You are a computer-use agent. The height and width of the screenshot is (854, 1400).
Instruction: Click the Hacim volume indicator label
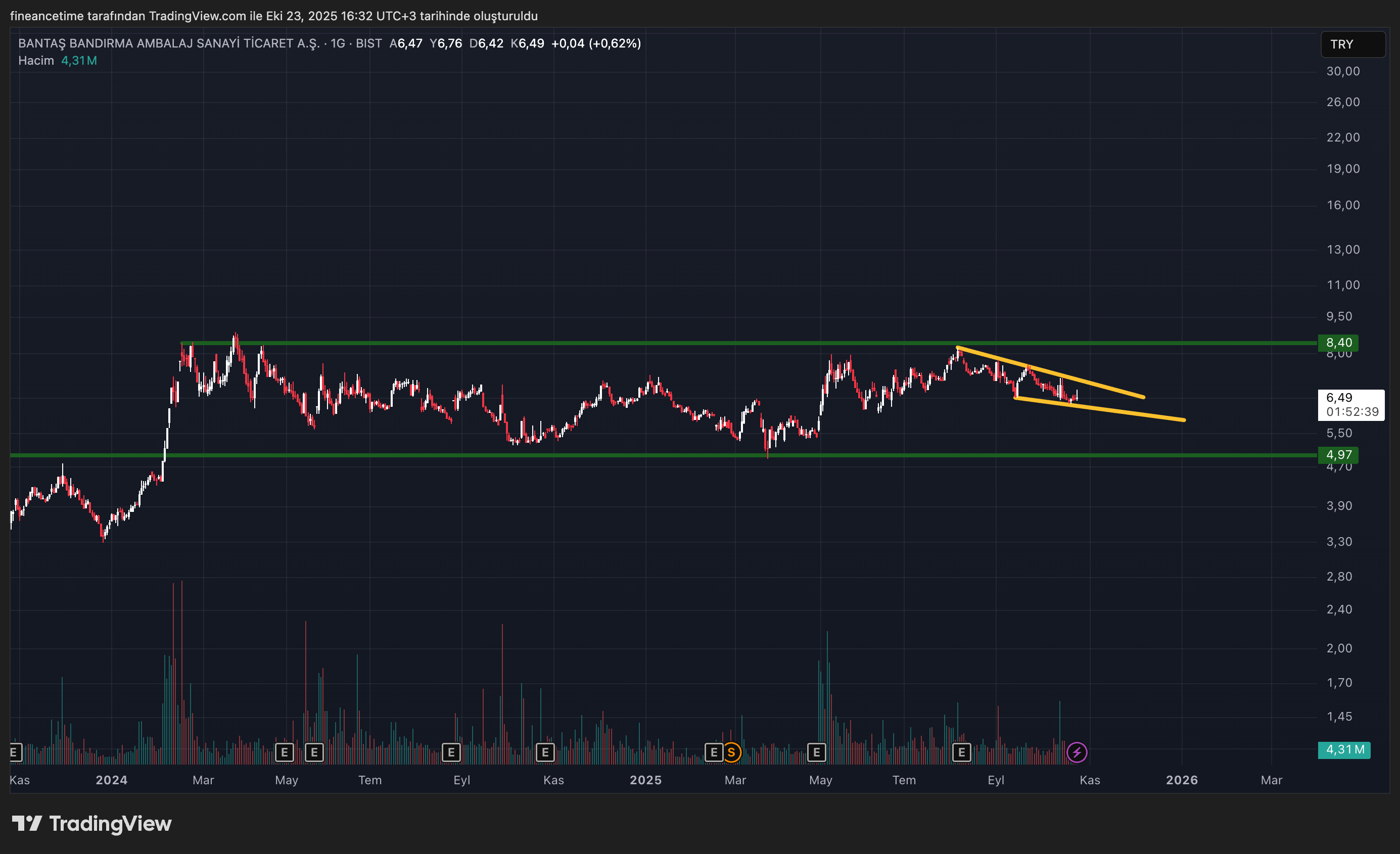tap(36, 60)
